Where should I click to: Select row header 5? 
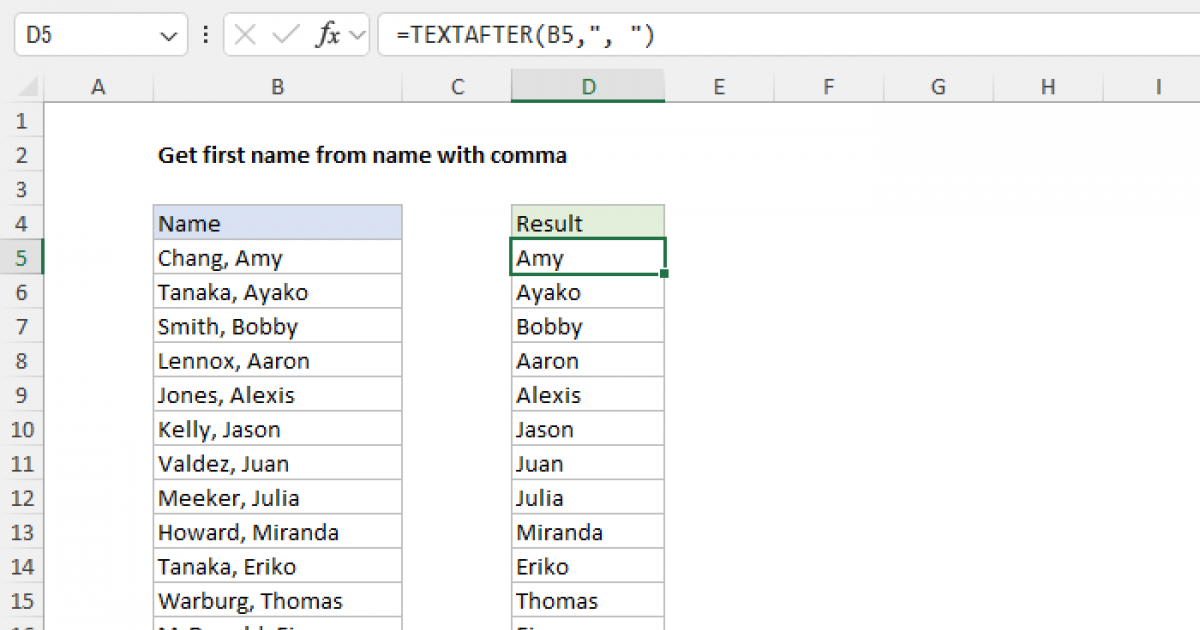pos(22,257)
